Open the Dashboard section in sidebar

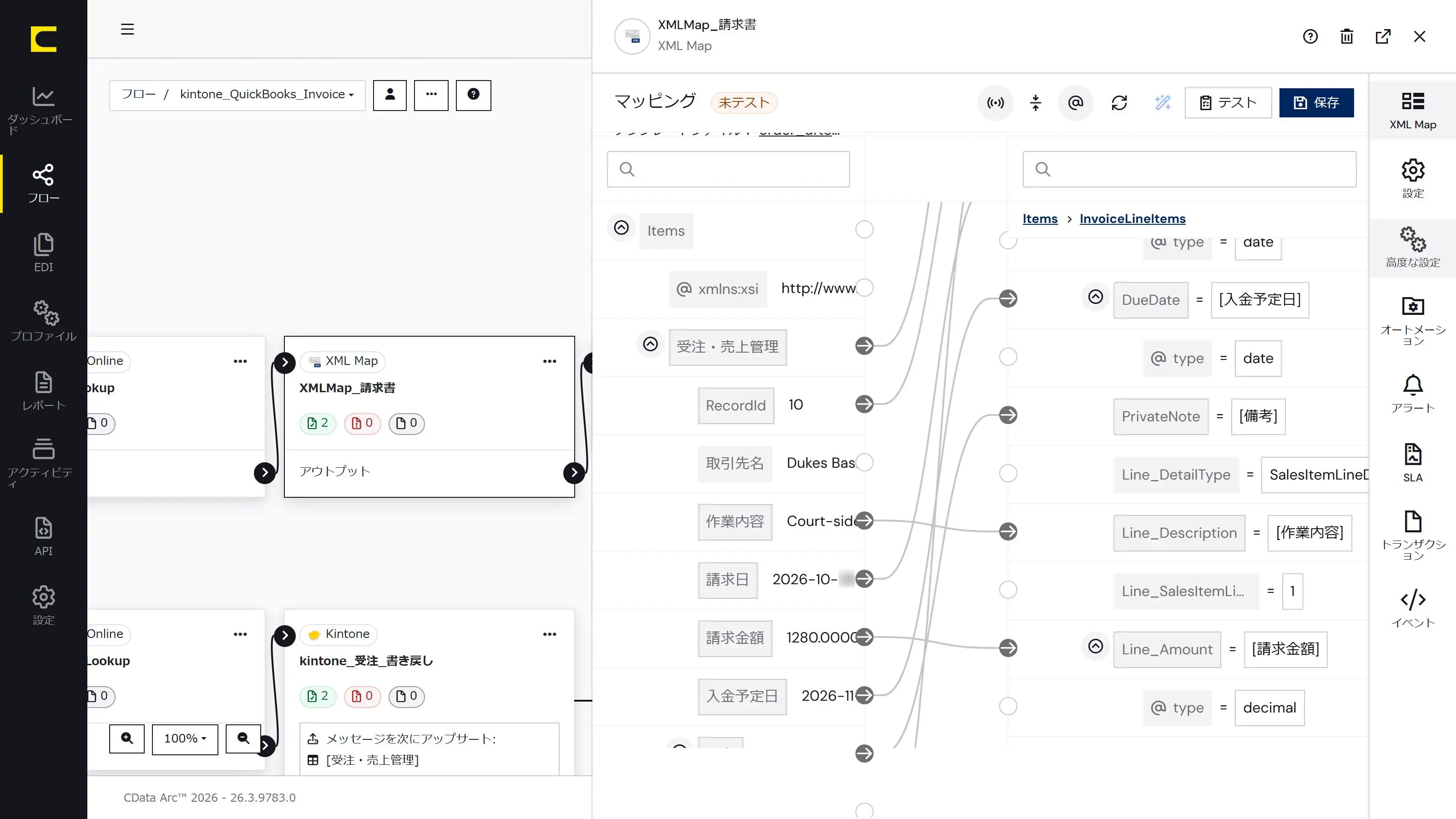click(44, 110)
